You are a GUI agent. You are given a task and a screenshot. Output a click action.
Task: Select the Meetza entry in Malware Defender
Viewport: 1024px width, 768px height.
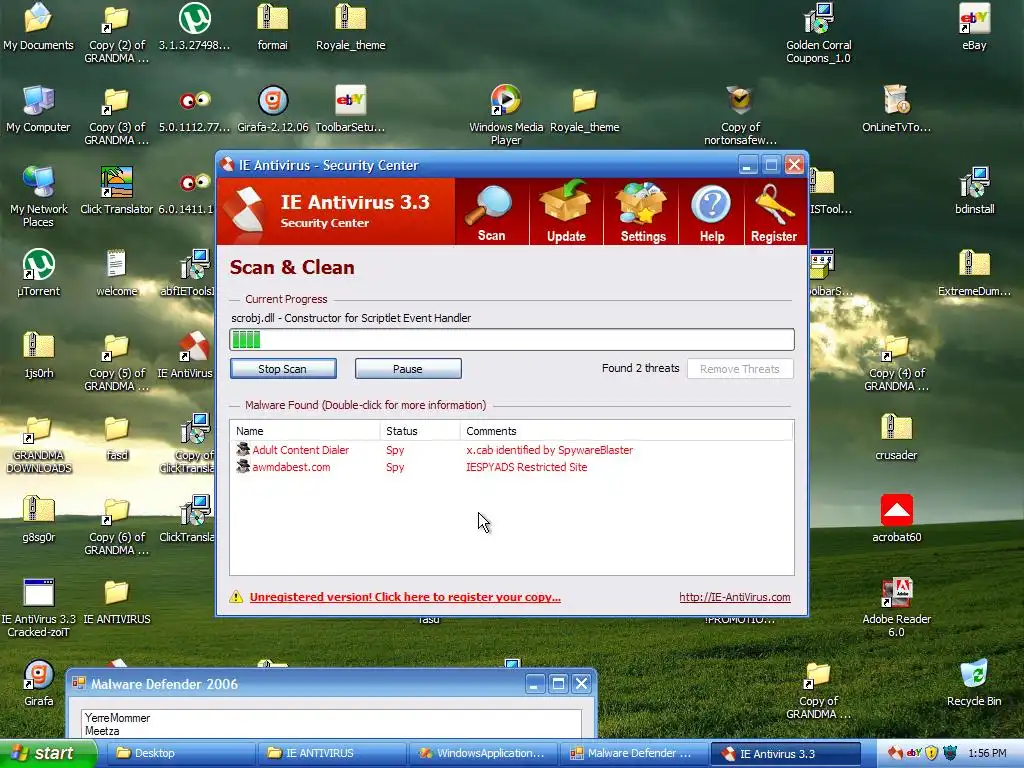coord(330,731)
